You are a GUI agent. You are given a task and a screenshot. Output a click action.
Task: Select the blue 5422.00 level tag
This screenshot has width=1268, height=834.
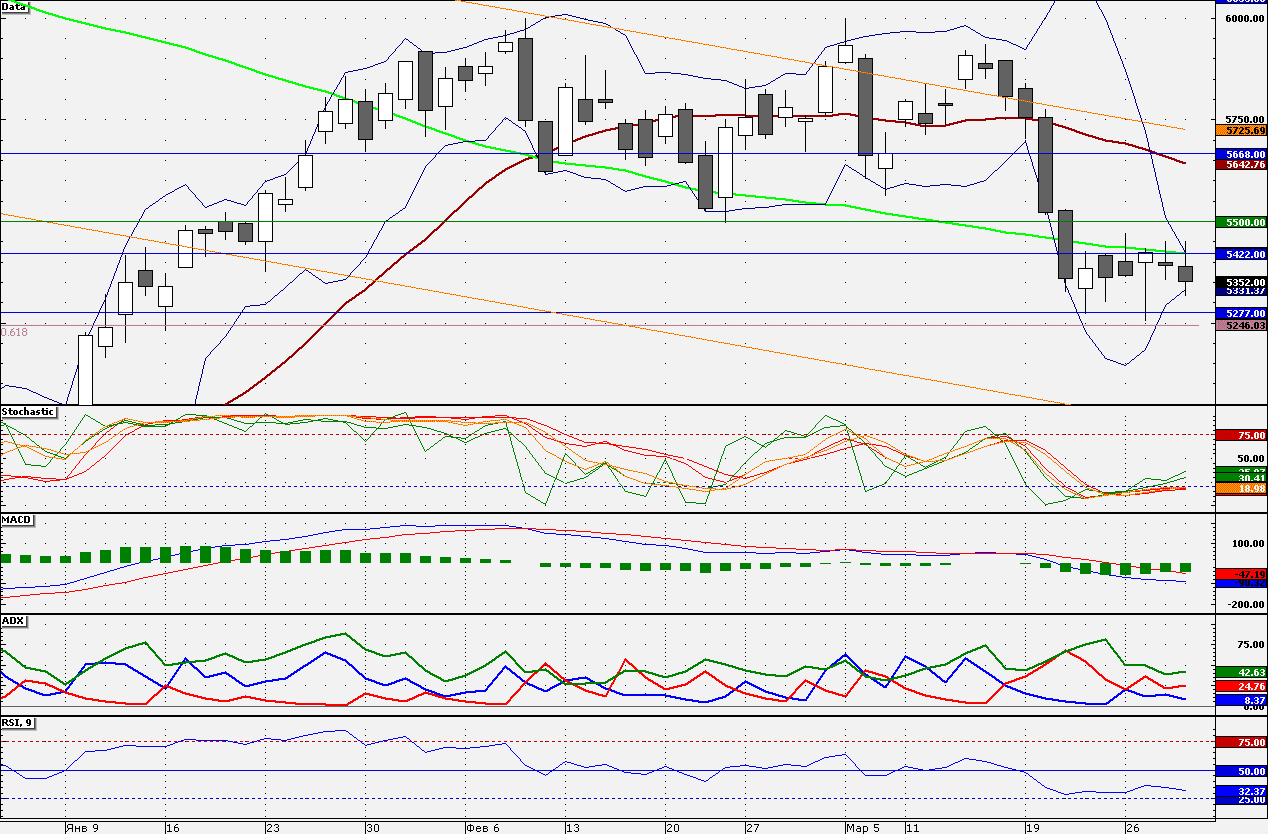[x=1241, y=254]
